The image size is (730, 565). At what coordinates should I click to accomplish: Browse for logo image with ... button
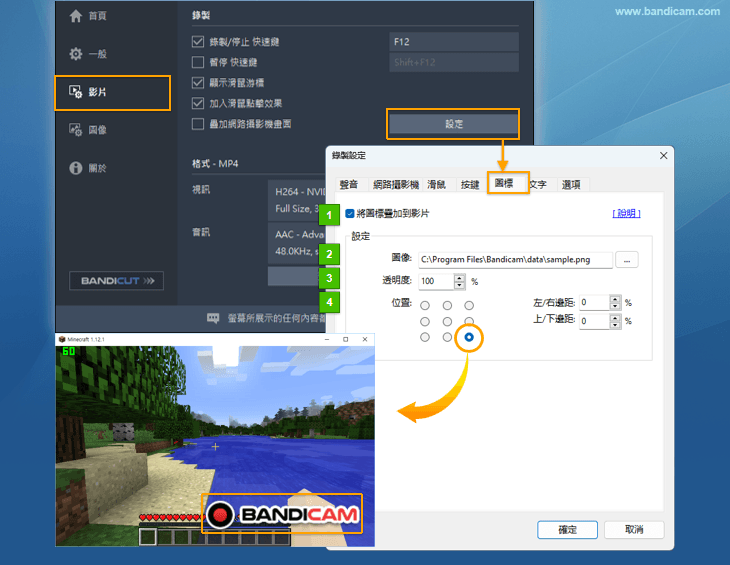627,260
